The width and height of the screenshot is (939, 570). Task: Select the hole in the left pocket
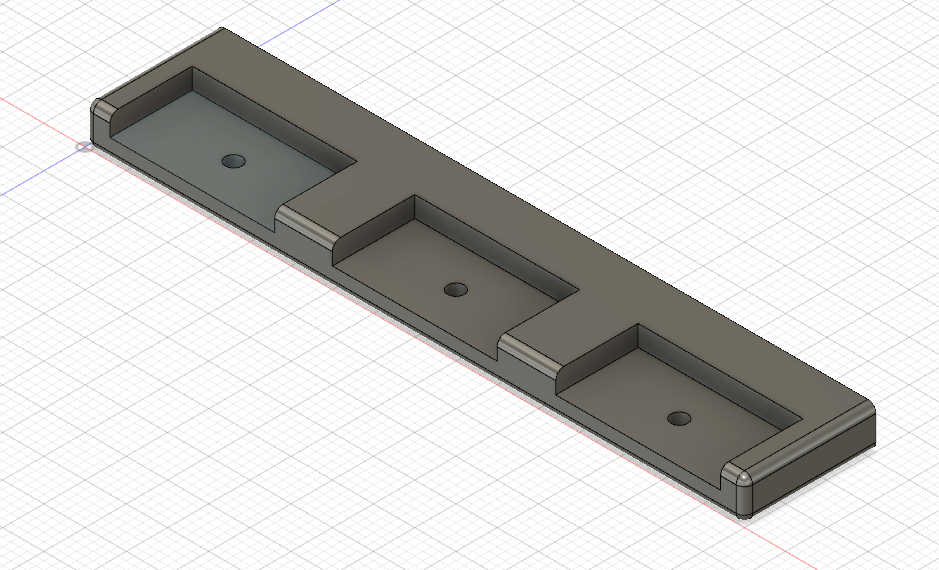pos(233,161)
